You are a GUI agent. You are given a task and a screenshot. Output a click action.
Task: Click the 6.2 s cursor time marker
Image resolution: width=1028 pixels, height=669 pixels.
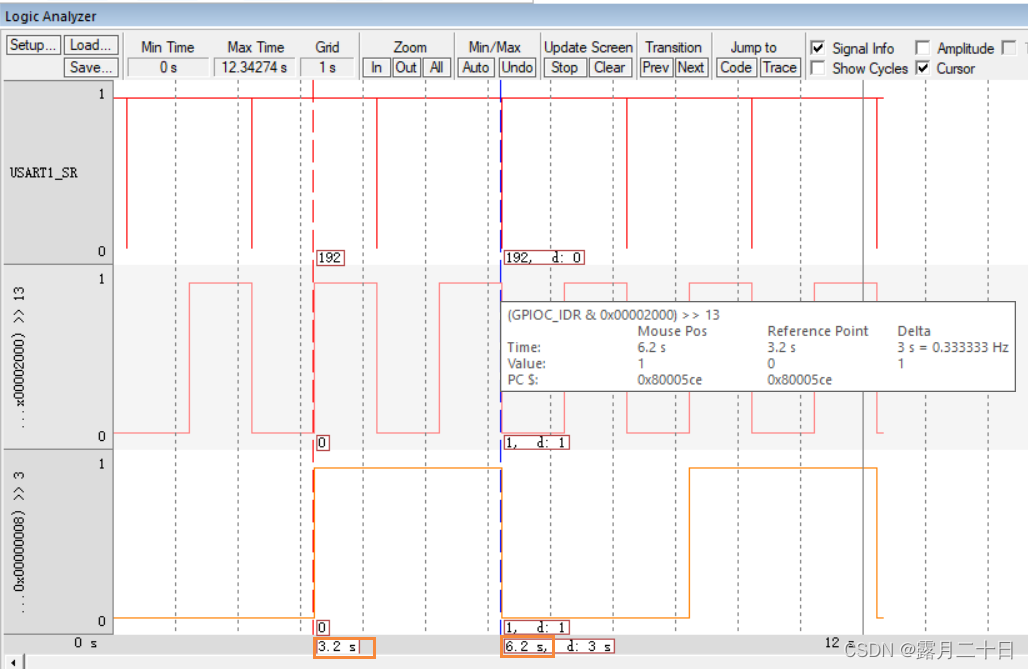[x=526, y=647]
